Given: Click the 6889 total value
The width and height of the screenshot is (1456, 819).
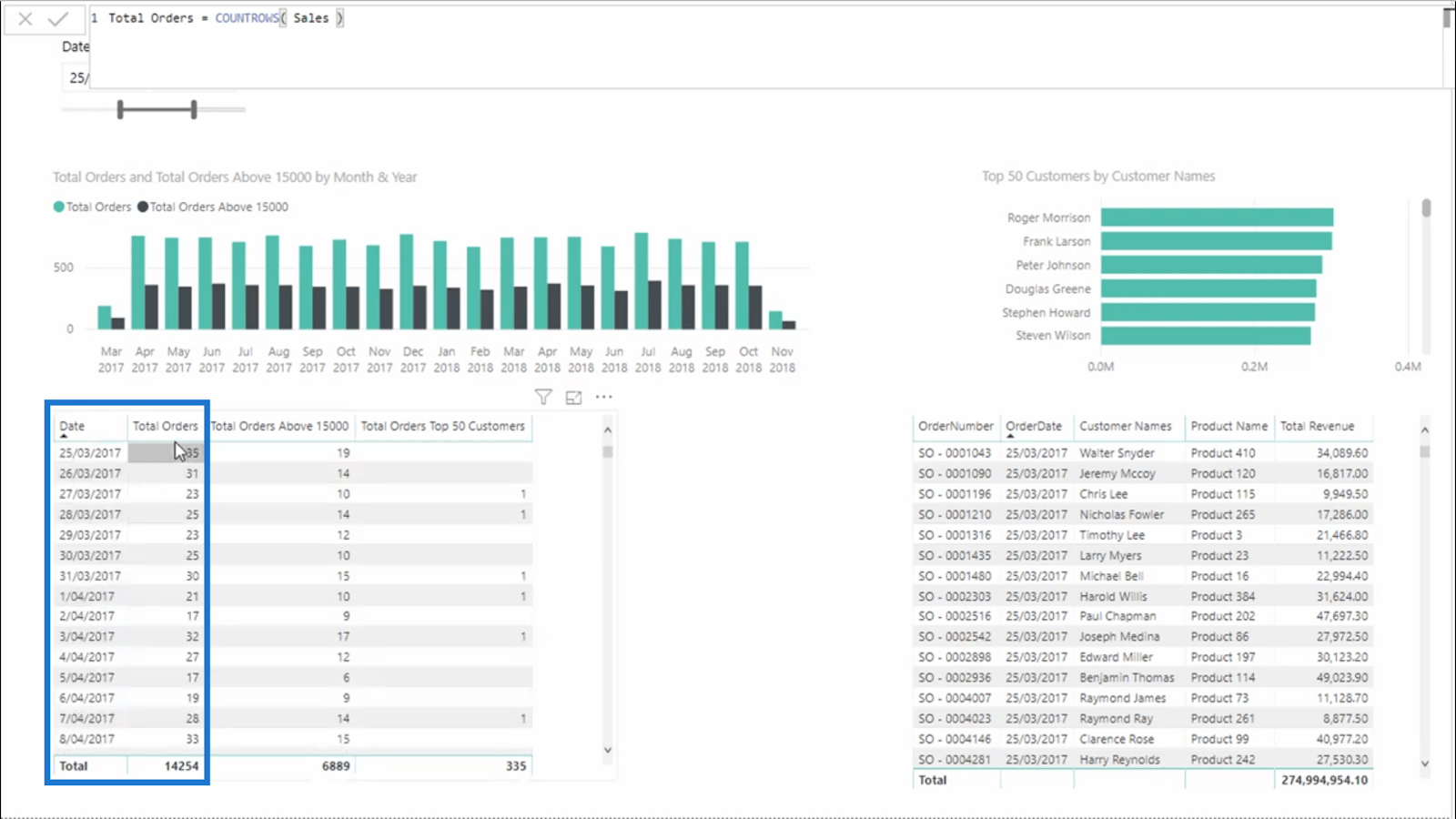Looking at the screenshot, I should coord(336,766).
